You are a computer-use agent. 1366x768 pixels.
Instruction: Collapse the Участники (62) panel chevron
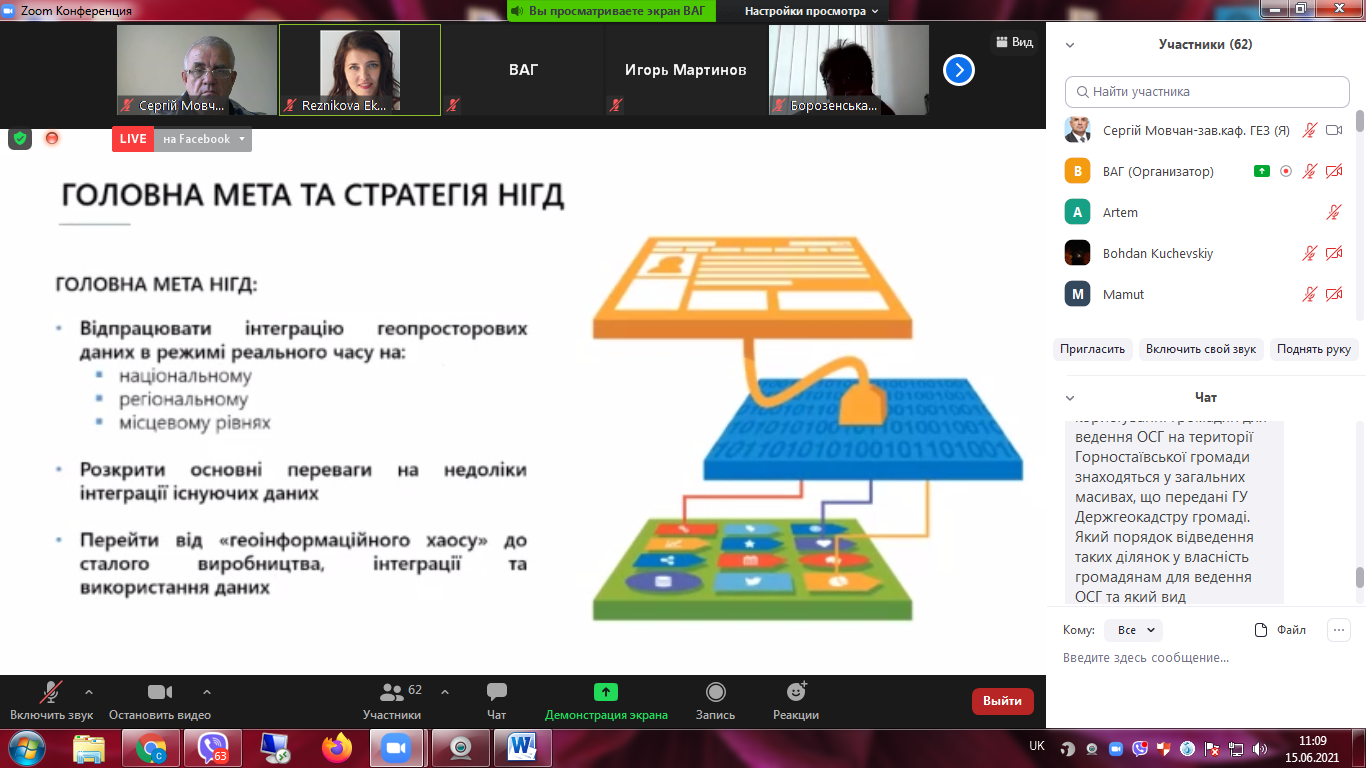coord(1070,45)
